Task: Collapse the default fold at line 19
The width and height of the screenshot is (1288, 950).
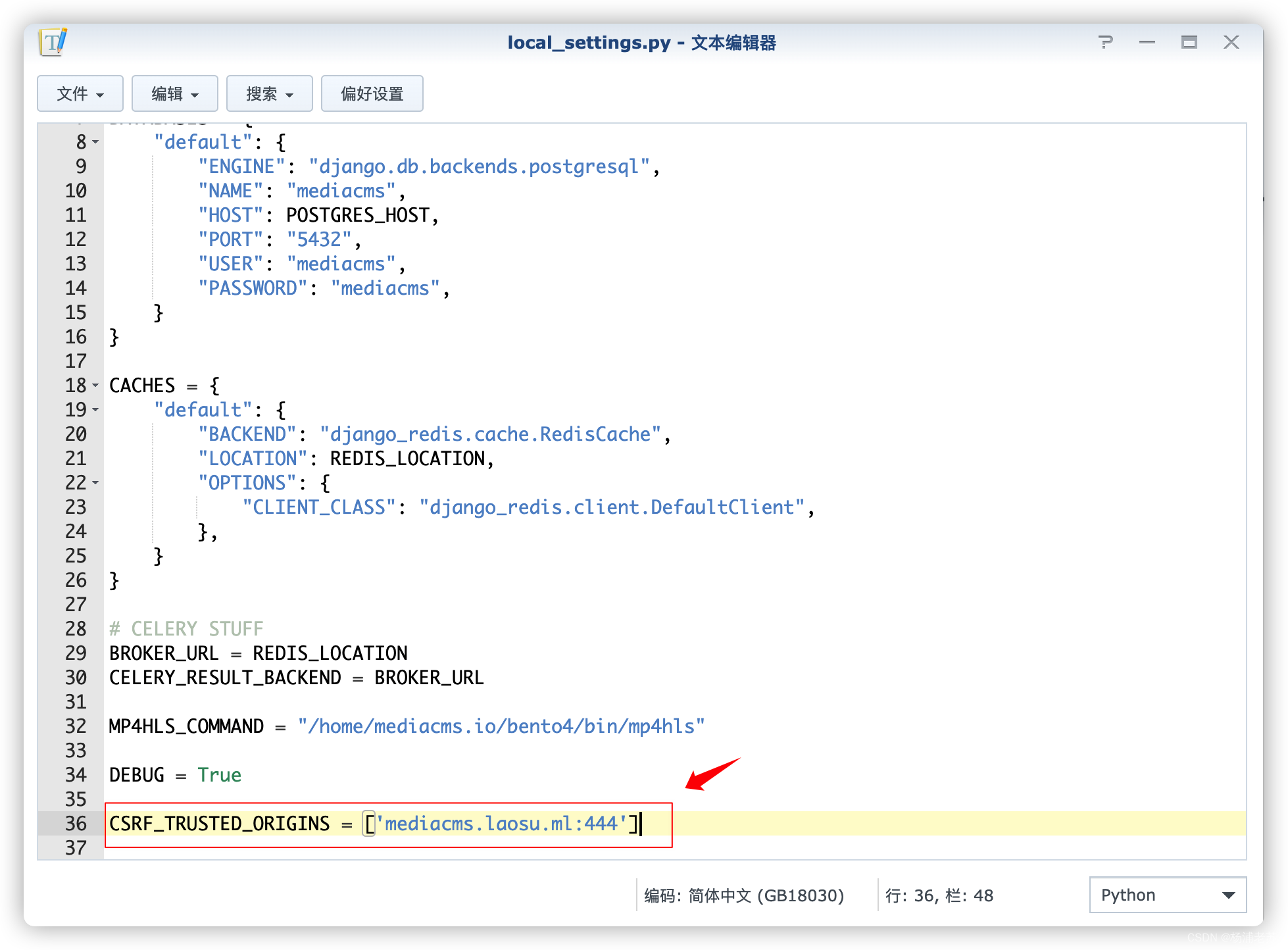Action: 96,410
